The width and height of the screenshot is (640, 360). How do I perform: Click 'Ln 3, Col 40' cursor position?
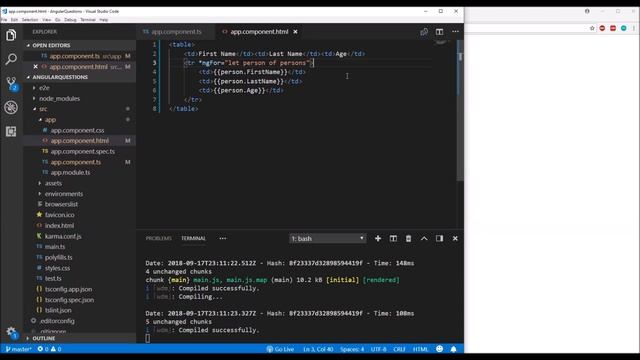(x=318, y=349)
